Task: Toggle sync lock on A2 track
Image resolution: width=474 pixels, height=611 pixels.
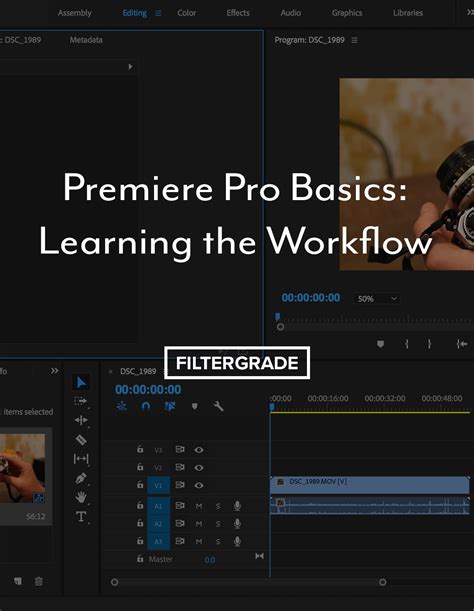Action: click(180, 523)
